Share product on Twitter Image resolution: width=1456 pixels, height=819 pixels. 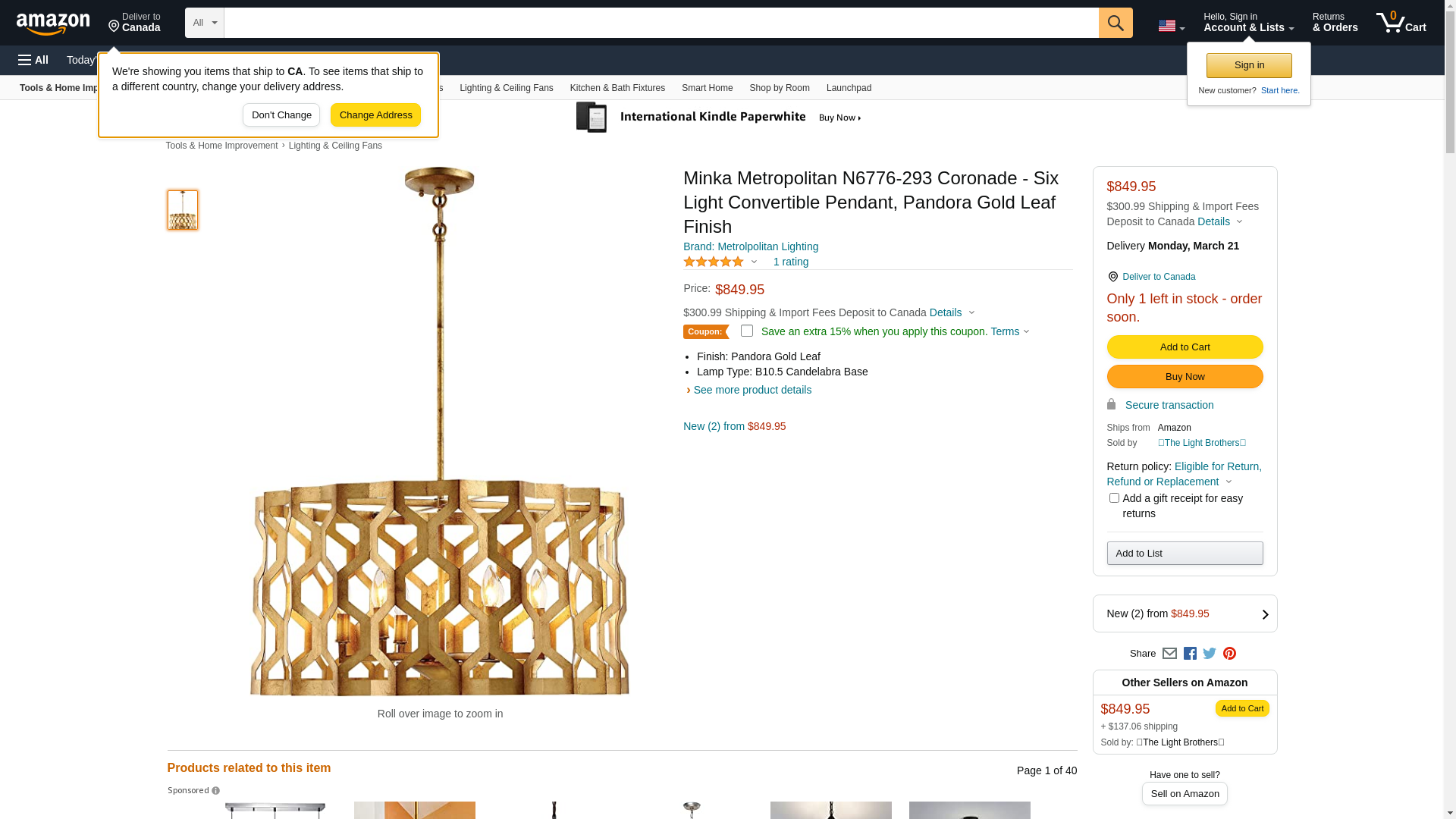(1210, 654)
